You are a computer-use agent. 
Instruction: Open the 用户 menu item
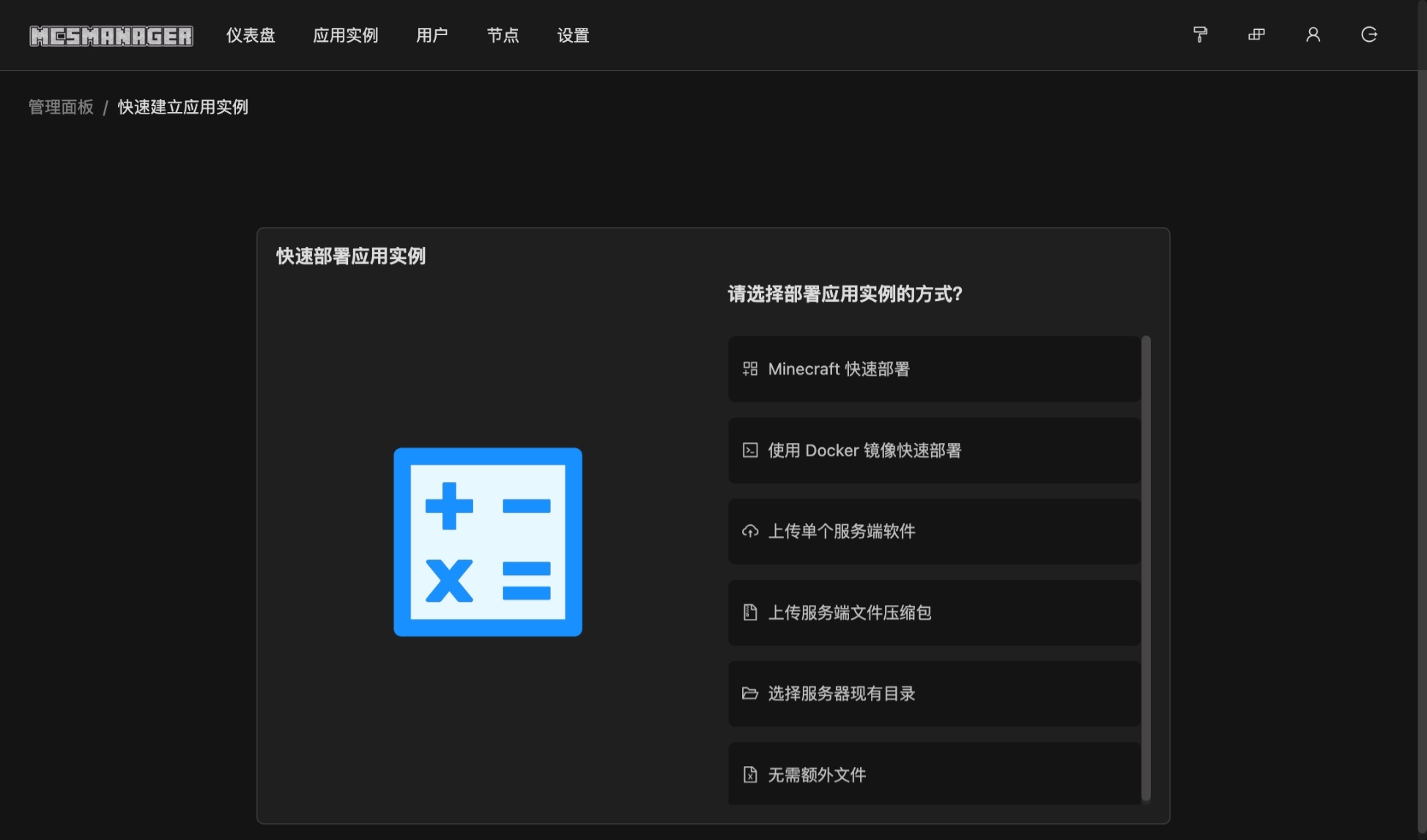coord(431,35)
